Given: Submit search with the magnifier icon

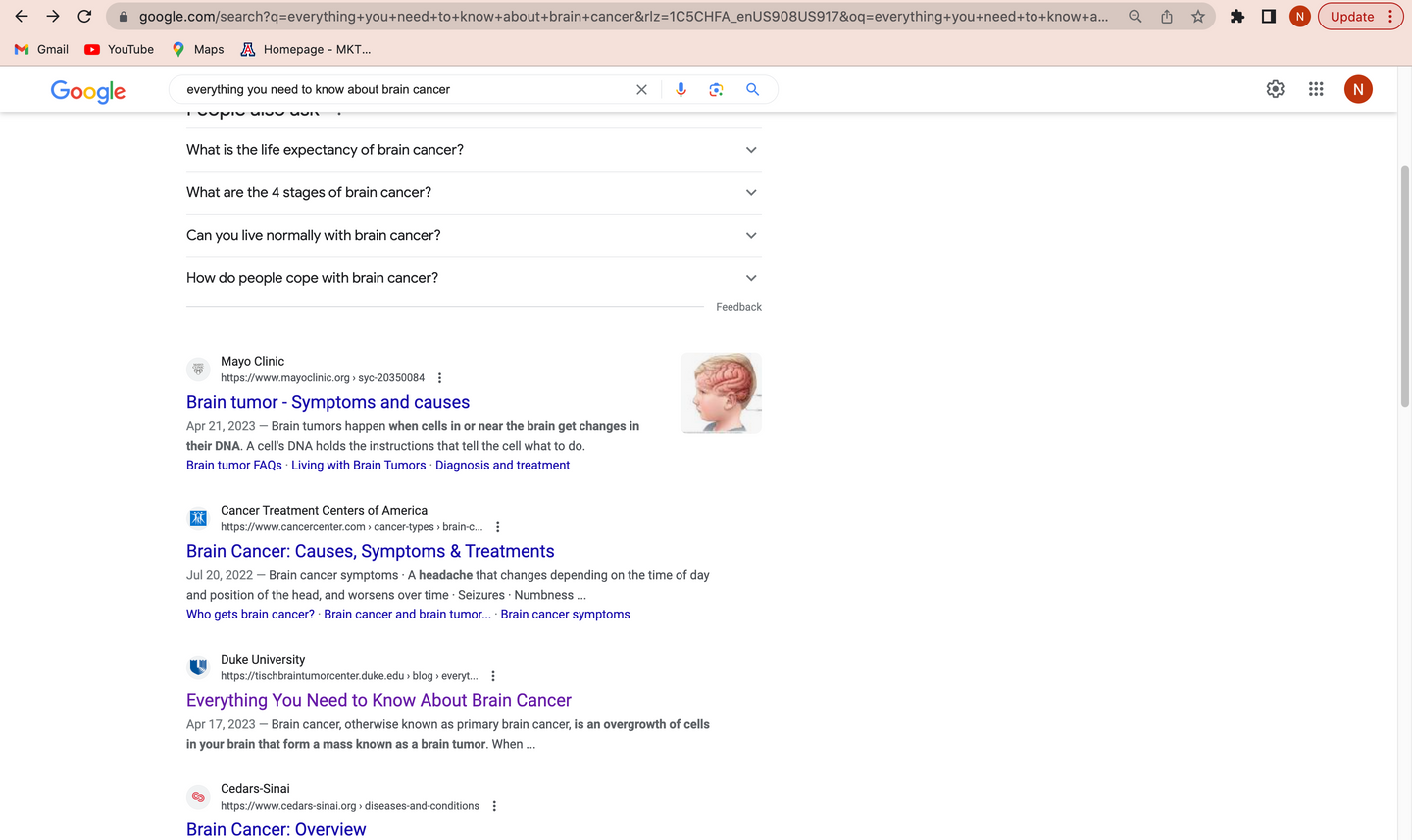Looking at the screenshot, I should (x=753, y=89).
